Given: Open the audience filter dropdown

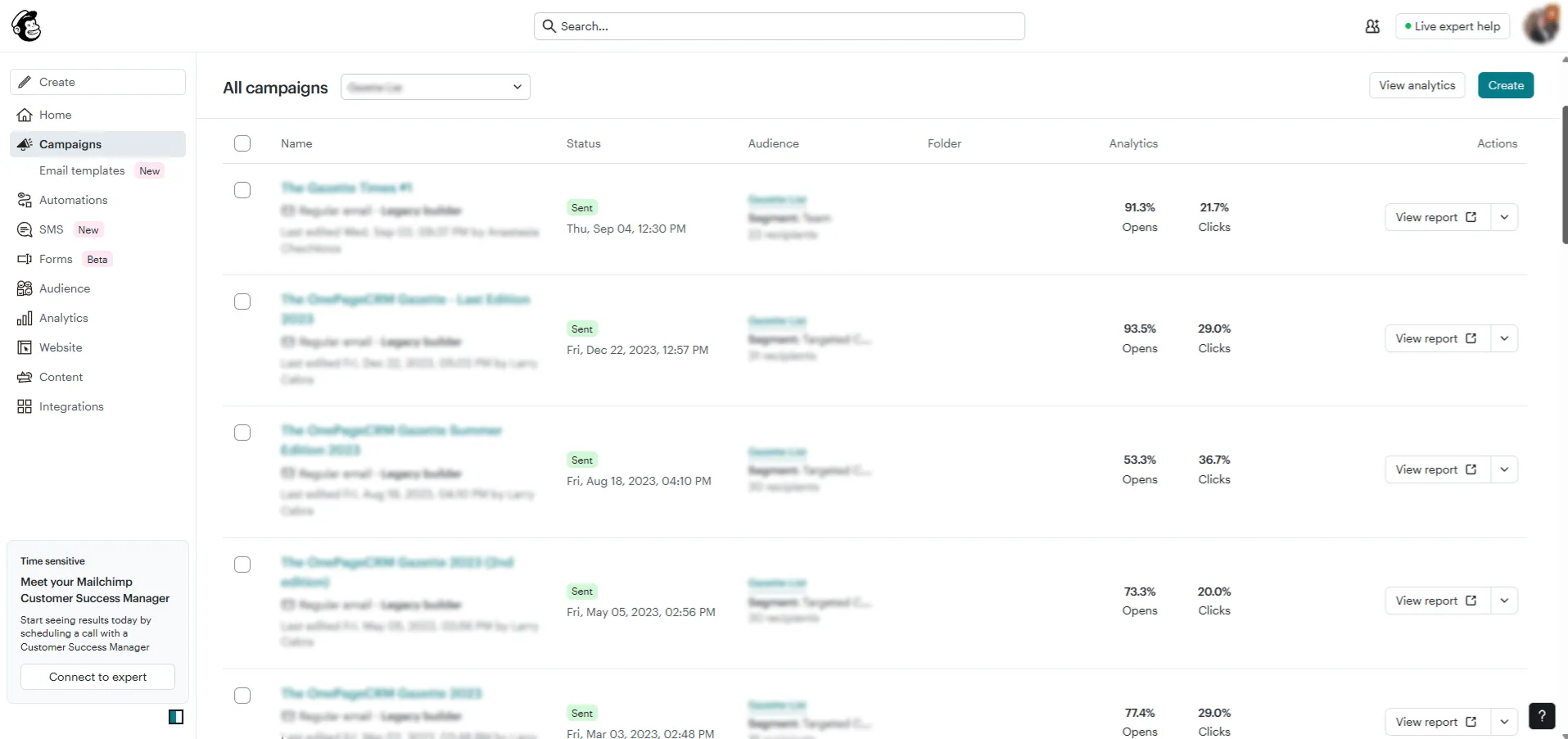Looking at the screenshot, I should tap(436, 87).
